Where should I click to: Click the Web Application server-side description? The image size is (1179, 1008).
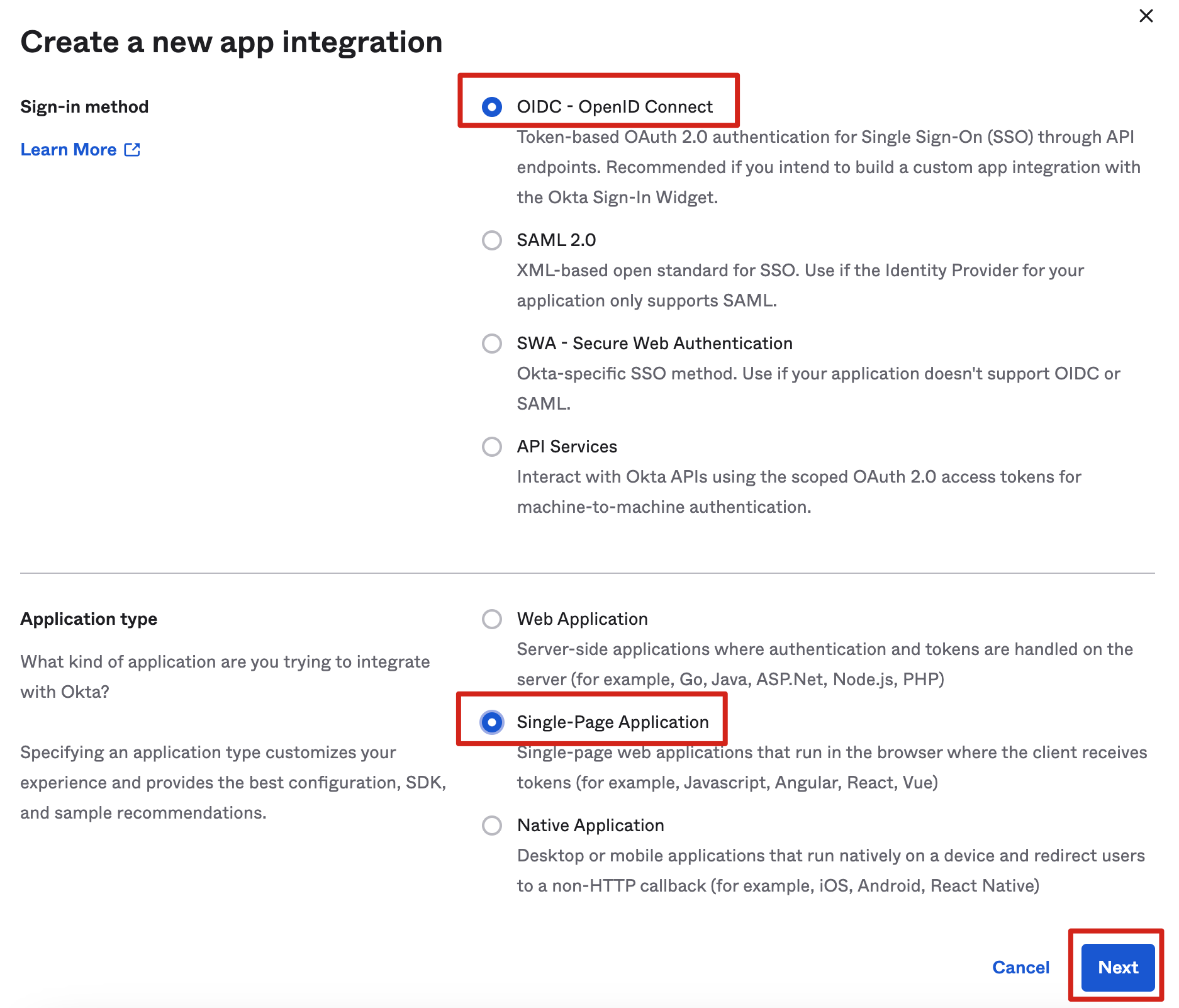click(824, 664)
